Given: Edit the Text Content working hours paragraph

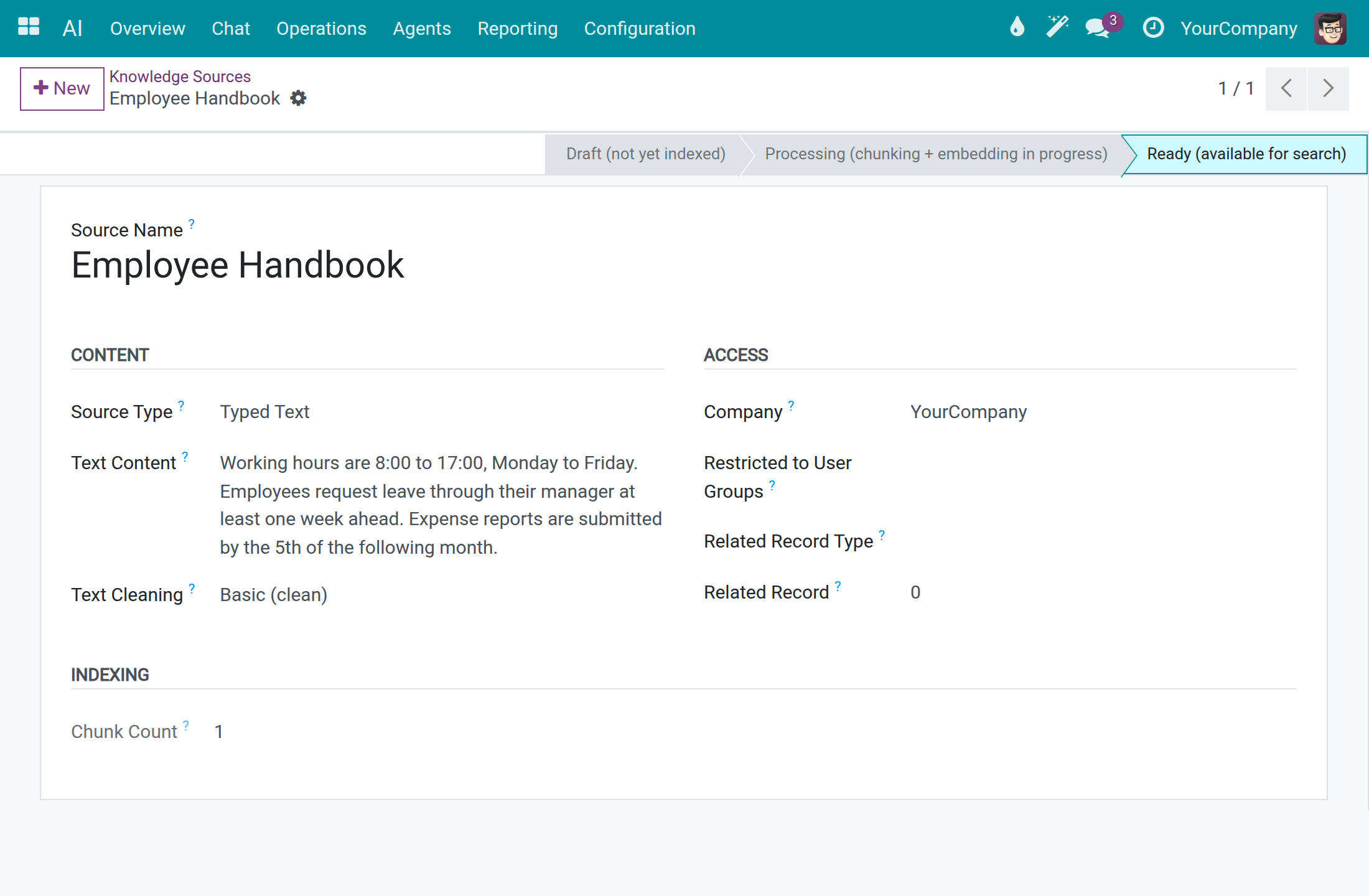Looking at the screenshot, I should click(441, 505).
